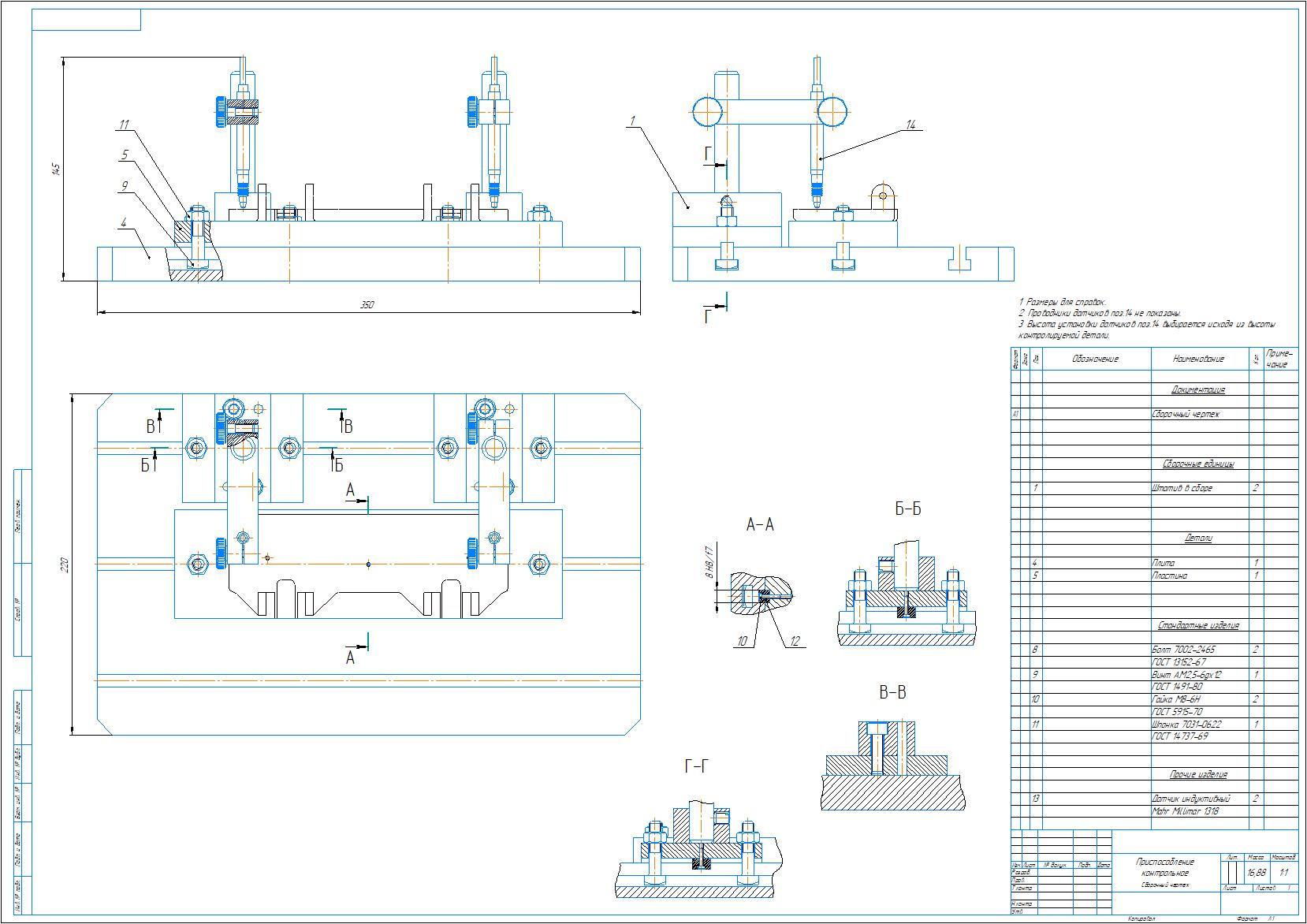Select position callout 11 in front view

(x=123, y=125)
